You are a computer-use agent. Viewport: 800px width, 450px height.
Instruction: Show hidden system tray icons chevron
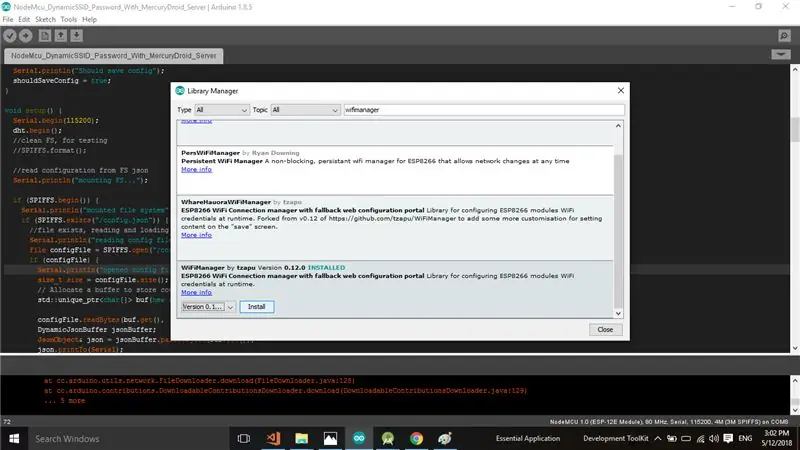pos(658,438)
